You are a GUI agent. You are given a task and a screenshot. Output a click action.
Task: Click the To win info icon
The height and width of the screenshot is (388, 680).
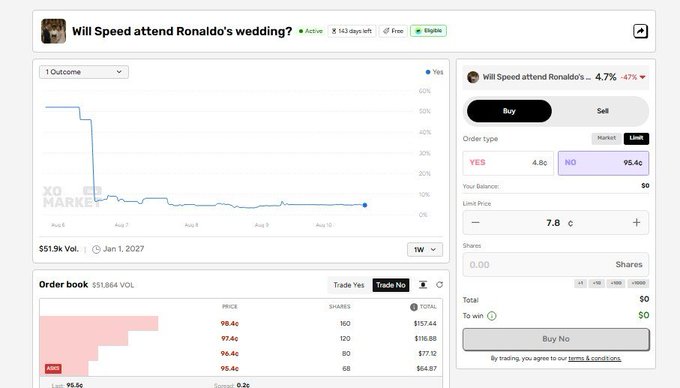pyautogui.click(x=491, y=316)
